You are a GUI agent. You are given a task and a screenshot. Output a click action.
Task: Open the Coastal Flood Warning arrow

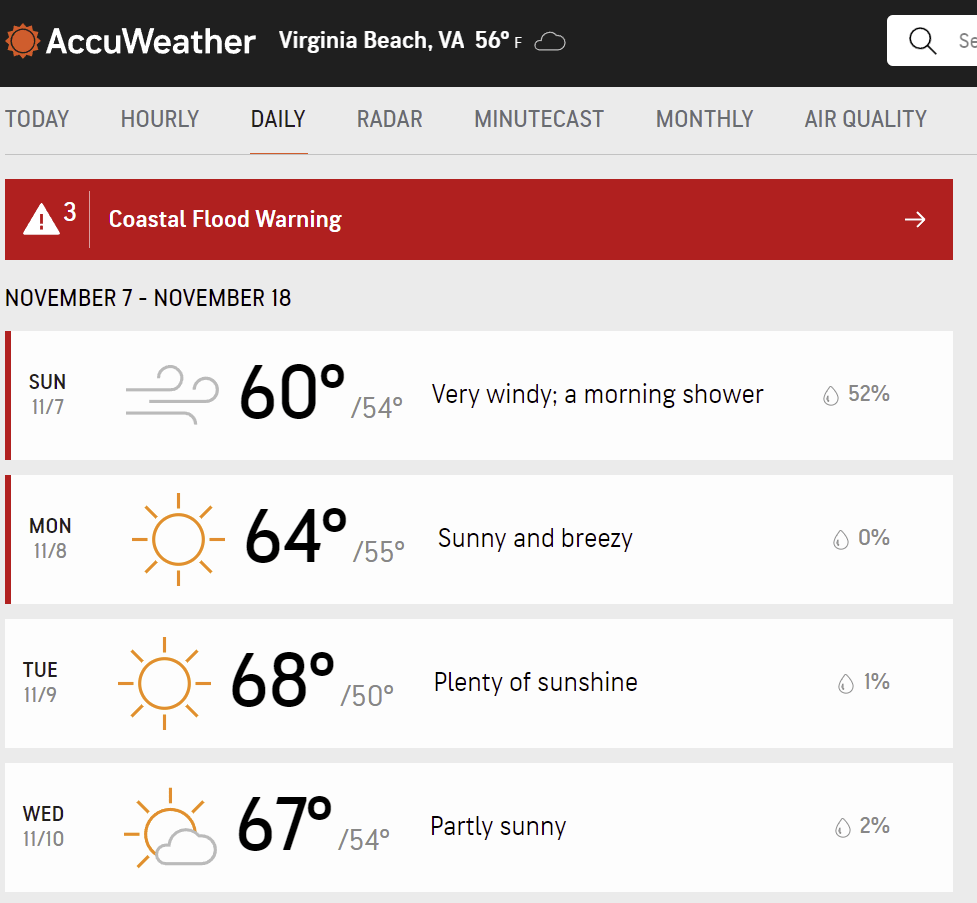[915, 219]
